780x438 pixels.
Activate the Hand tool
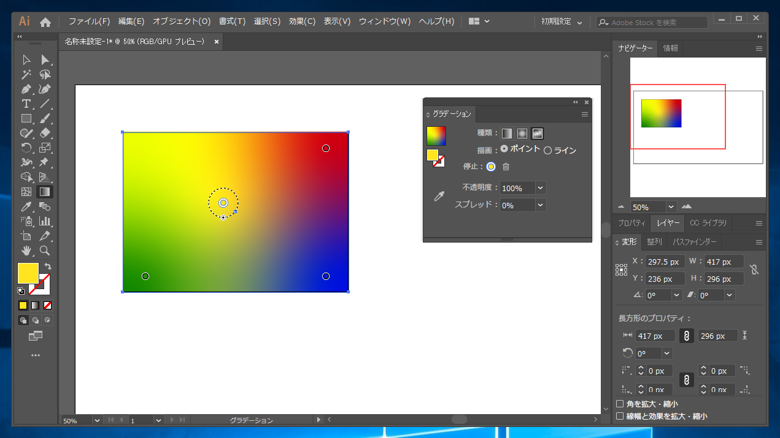[26, 250]
